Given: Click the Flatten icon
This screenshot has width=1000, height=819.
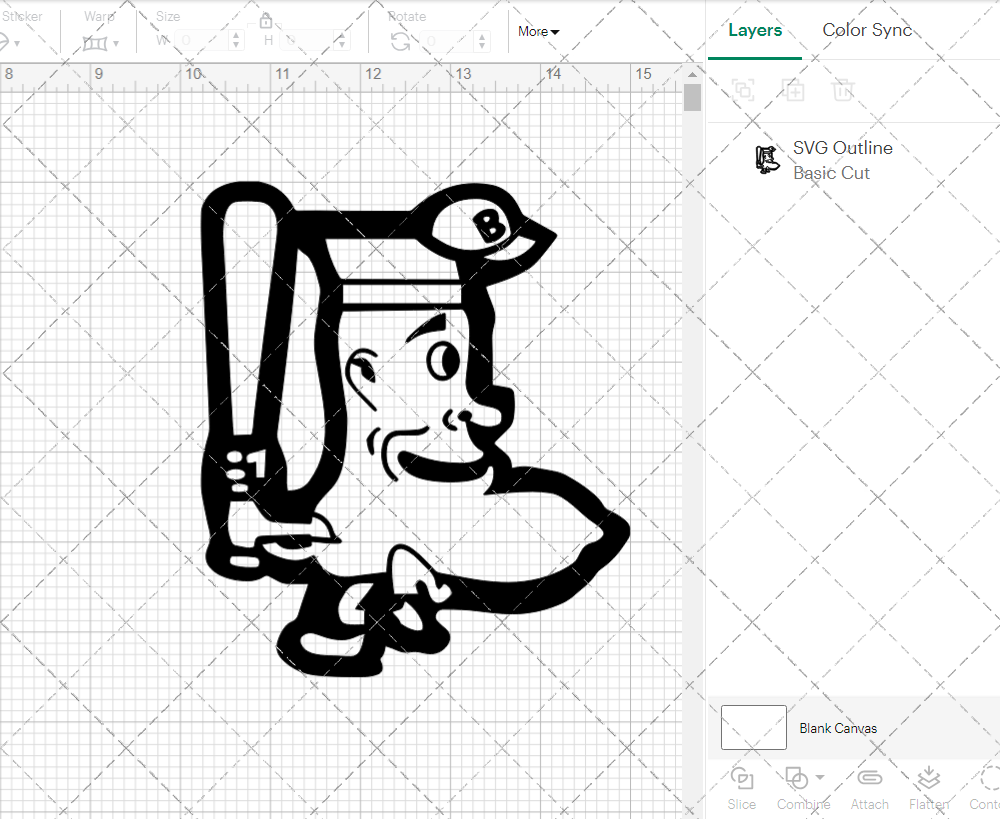Looking at the screenshot, I should pyautogui.click(x=929, y=779).
